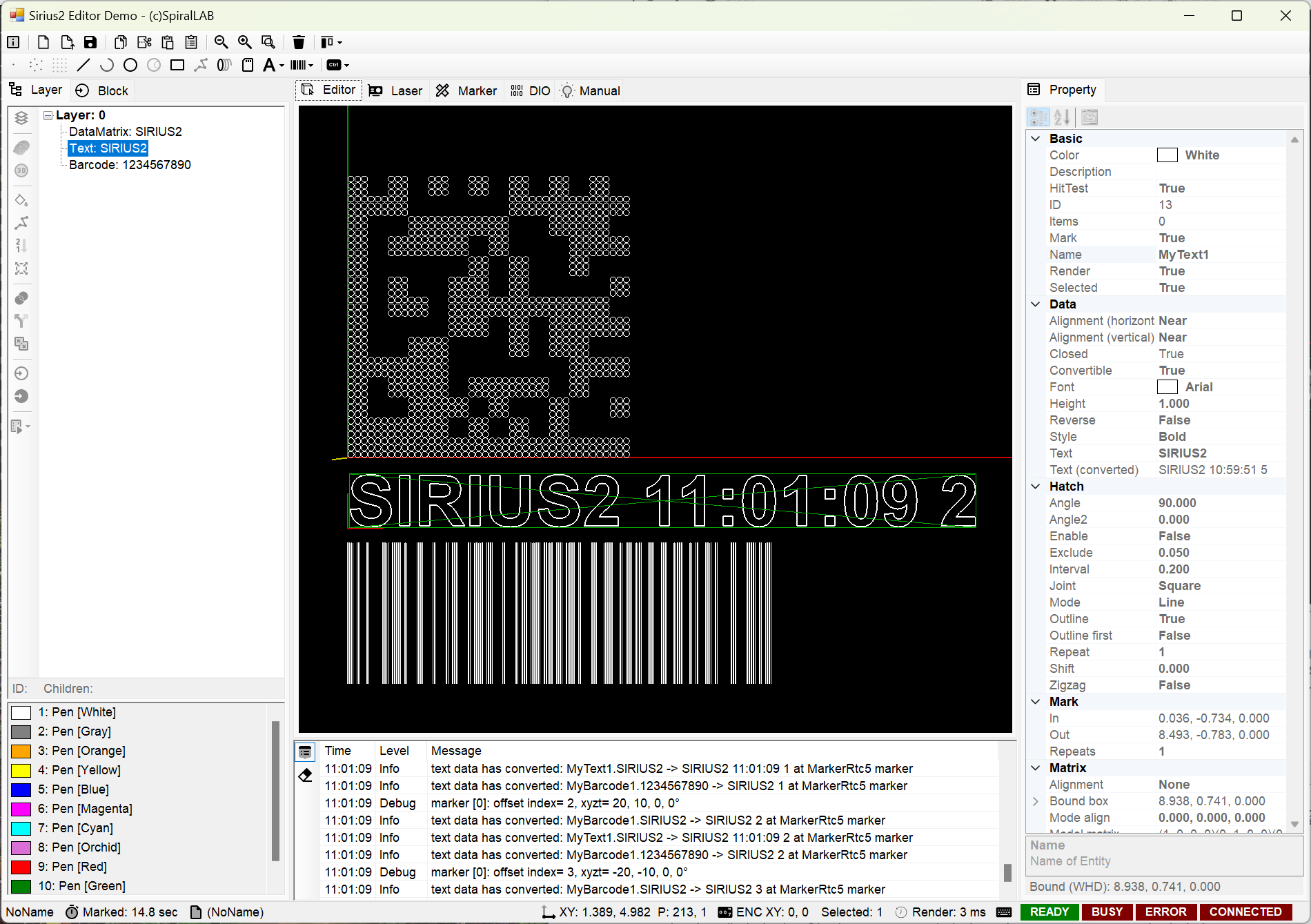Select the Line drawing tool
Screen dimensions: 1311x924
point(83,65)
